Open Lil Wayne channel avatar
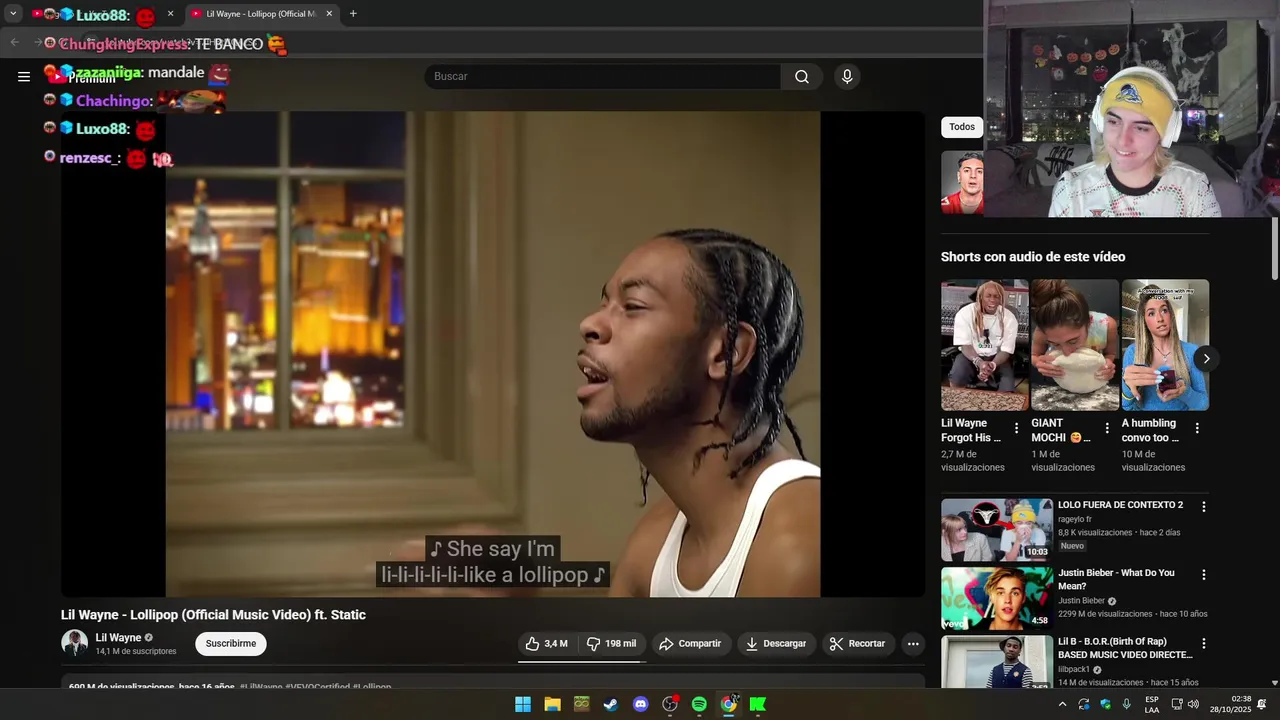The height and width of the screenshot is (720, 1280). [x=74, y=643]
